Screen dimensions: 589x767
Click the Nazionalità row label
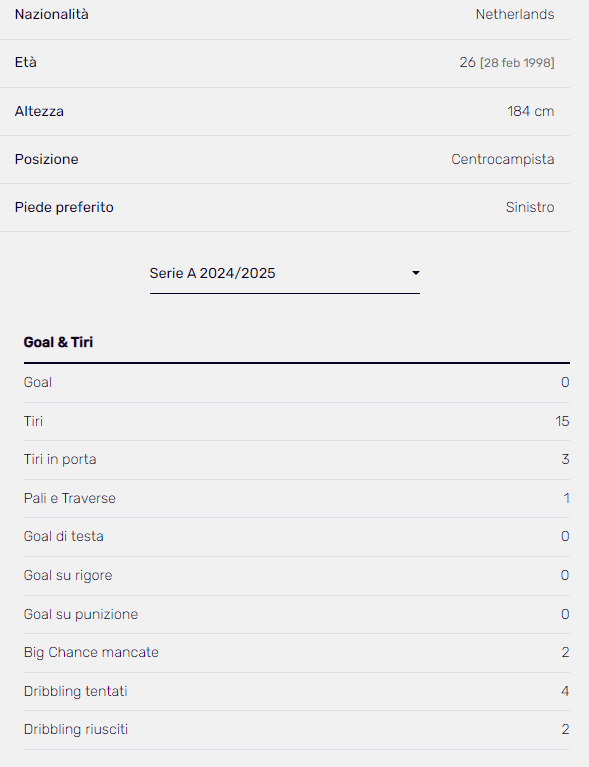pyautogui.click(x=51, y=14)
